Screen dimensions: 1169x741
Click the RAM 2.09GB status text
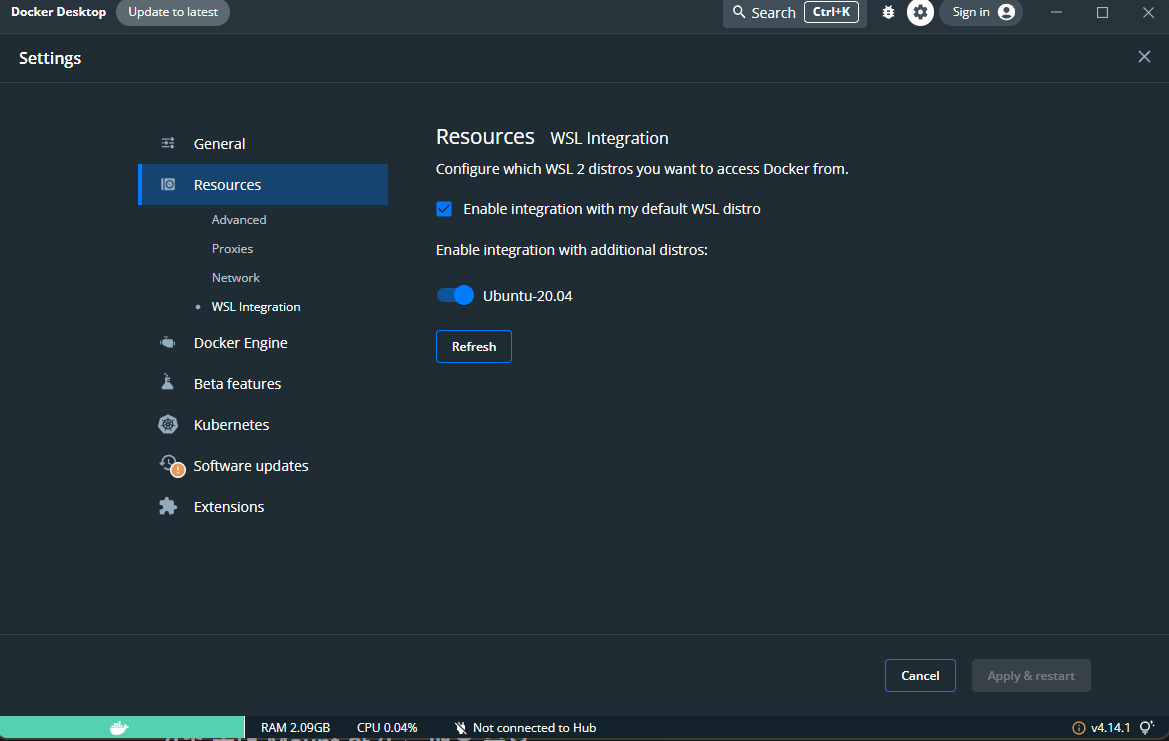pyautogui.click(x=295, y=728)
